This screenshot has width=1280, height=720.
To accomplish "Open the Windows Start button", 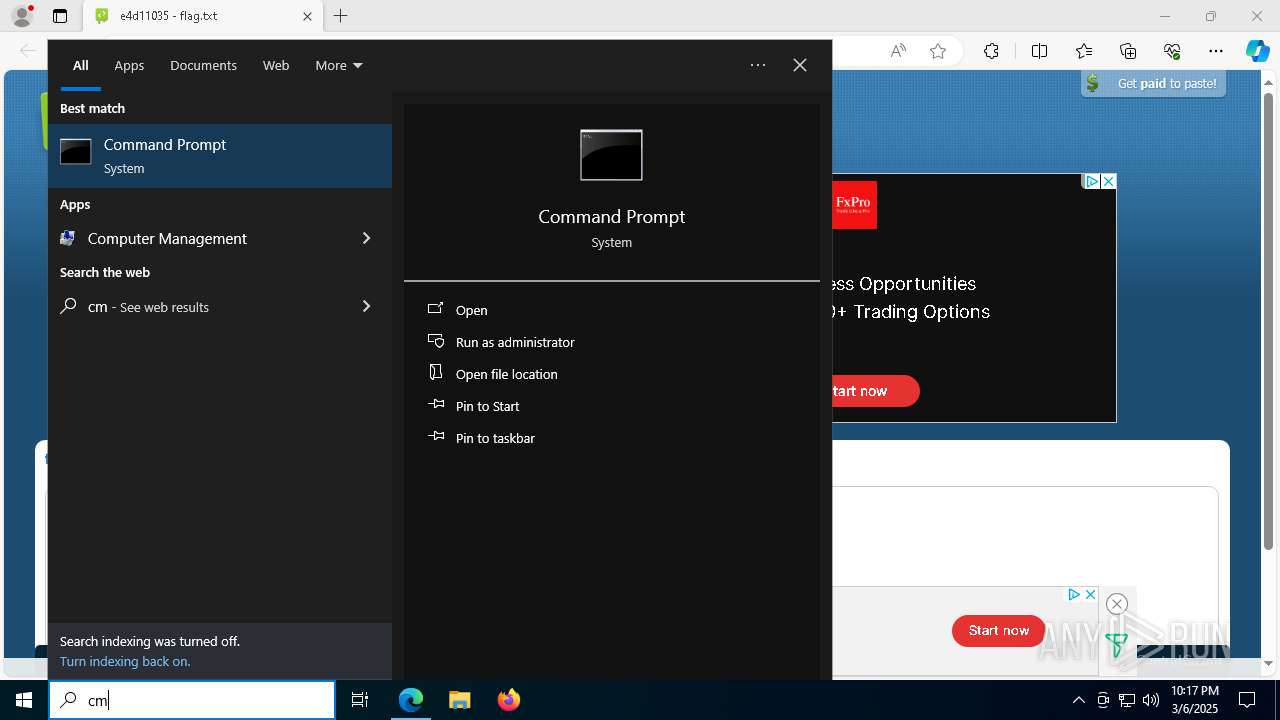I will [24, 700].
